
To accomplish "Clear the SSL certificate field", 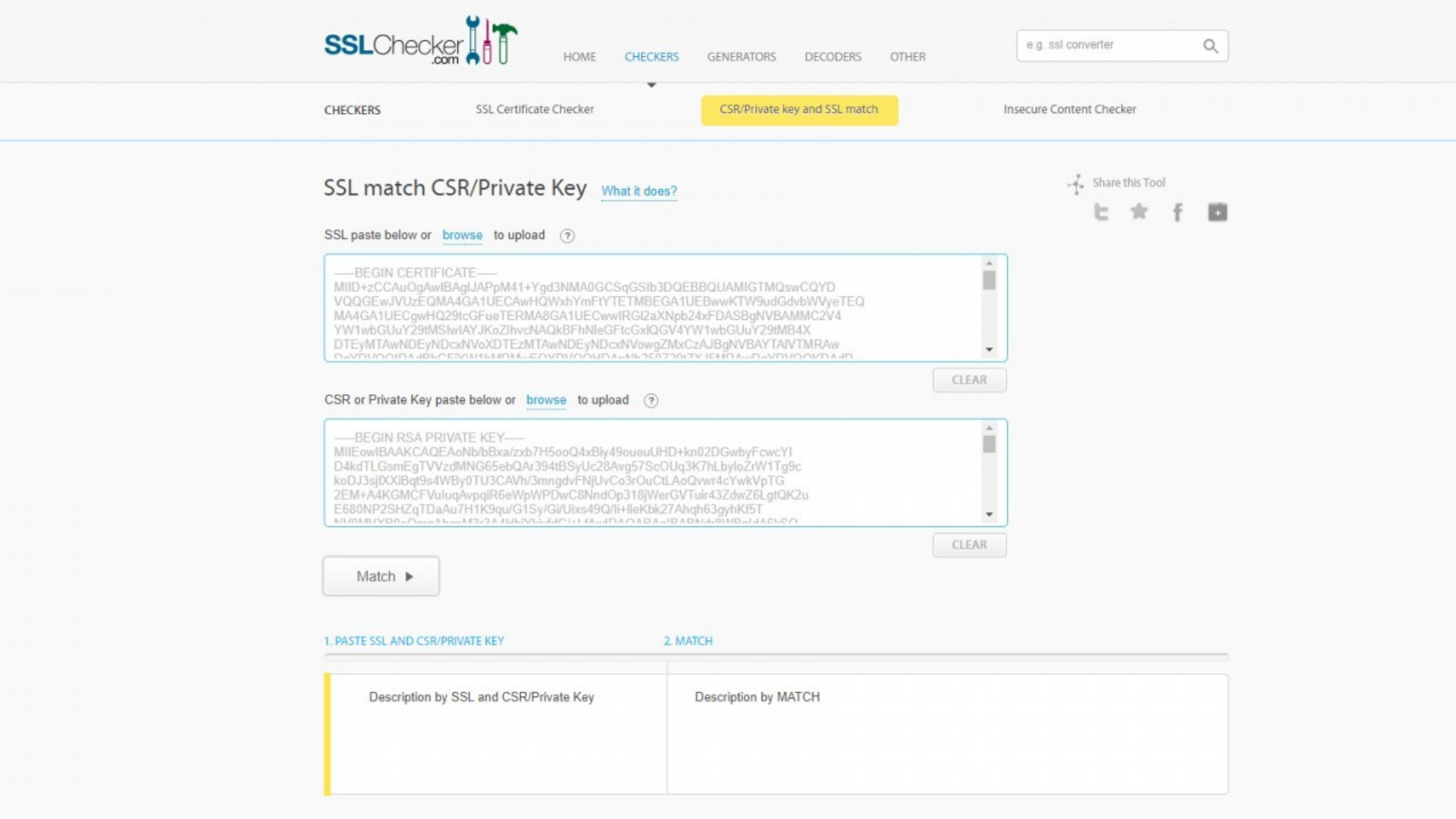I will pyautogui.click(x=969, y=380).
